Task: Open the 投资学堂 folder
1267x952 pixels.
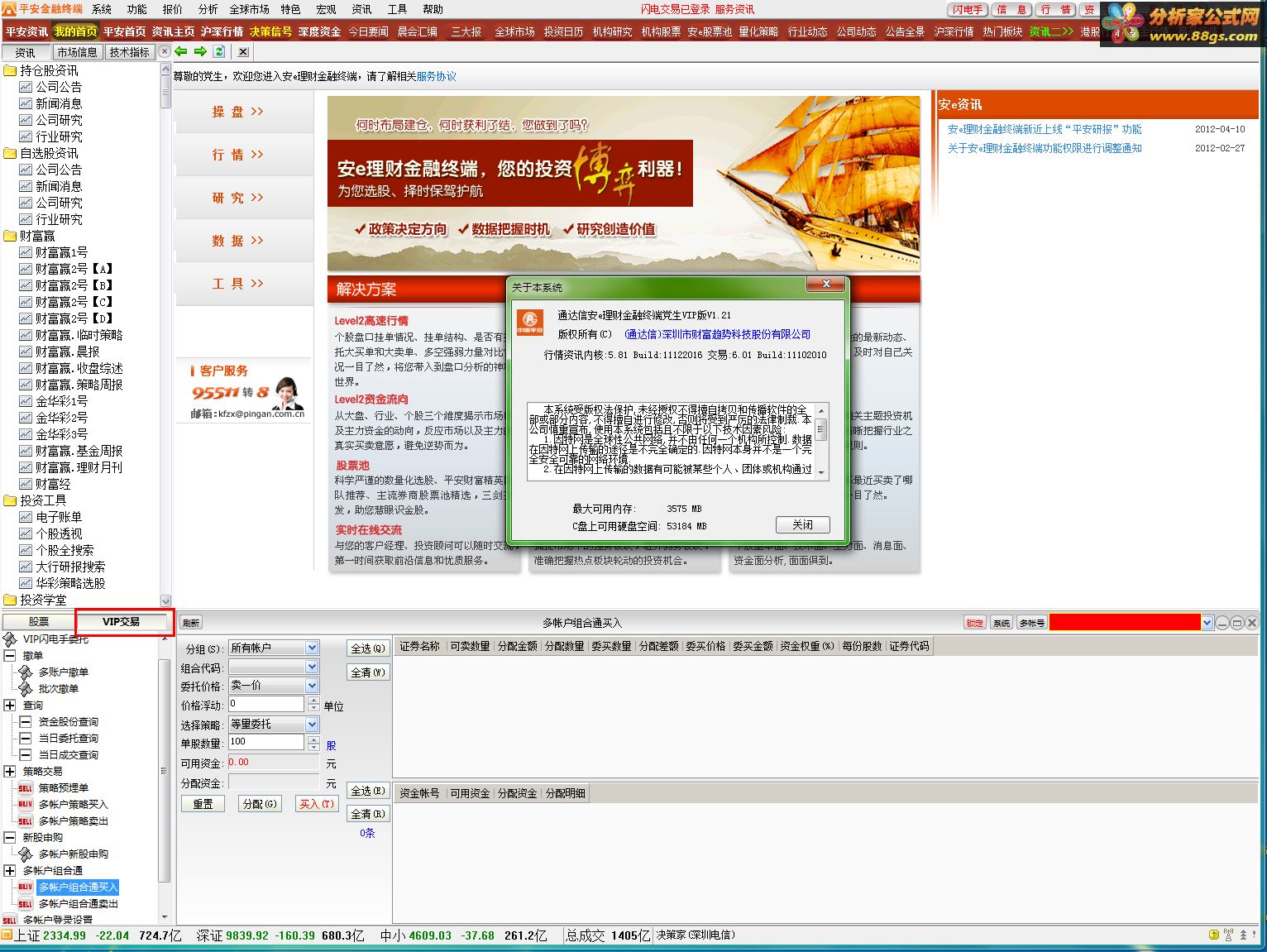Action: coord(35,600)
